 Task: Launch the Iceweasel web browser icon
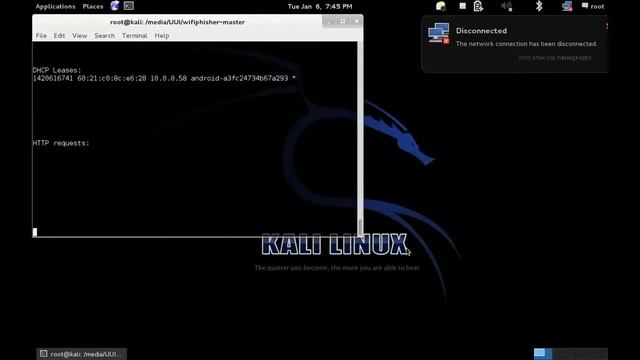pyautogui.click(x=115, y=6)
